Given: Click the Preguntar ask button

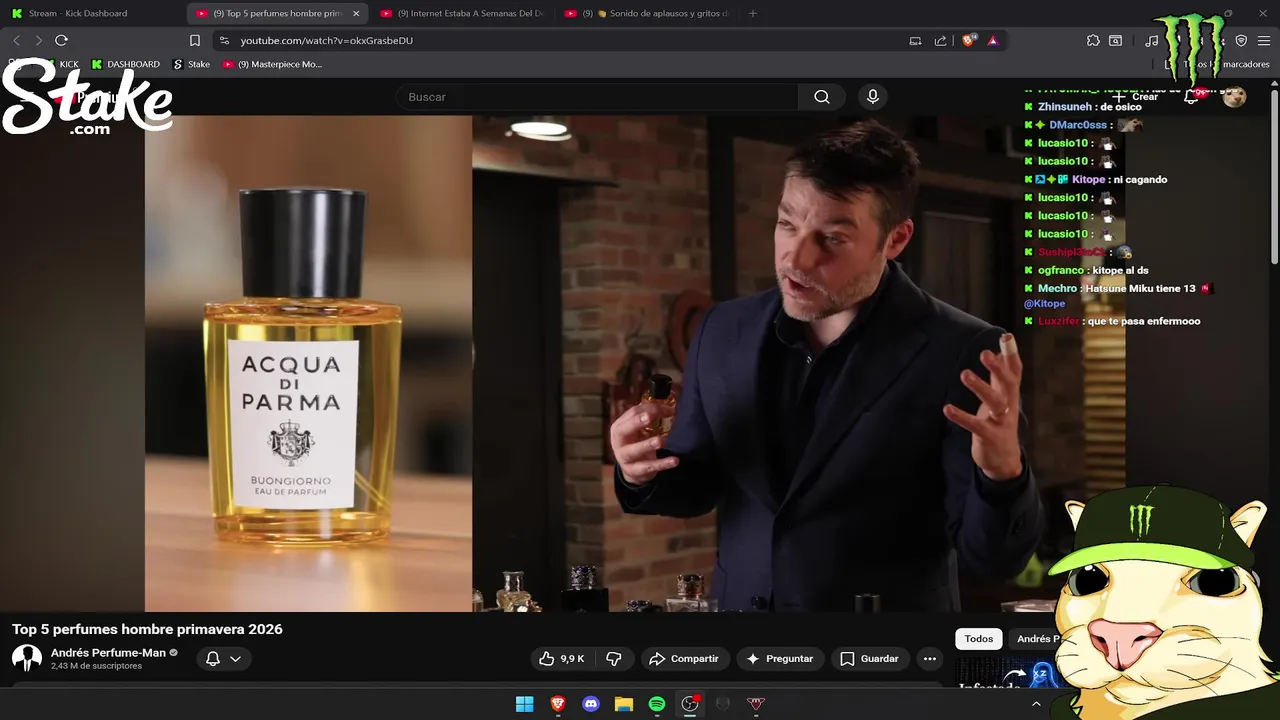Looking at the screenshot, I should 780,658.
